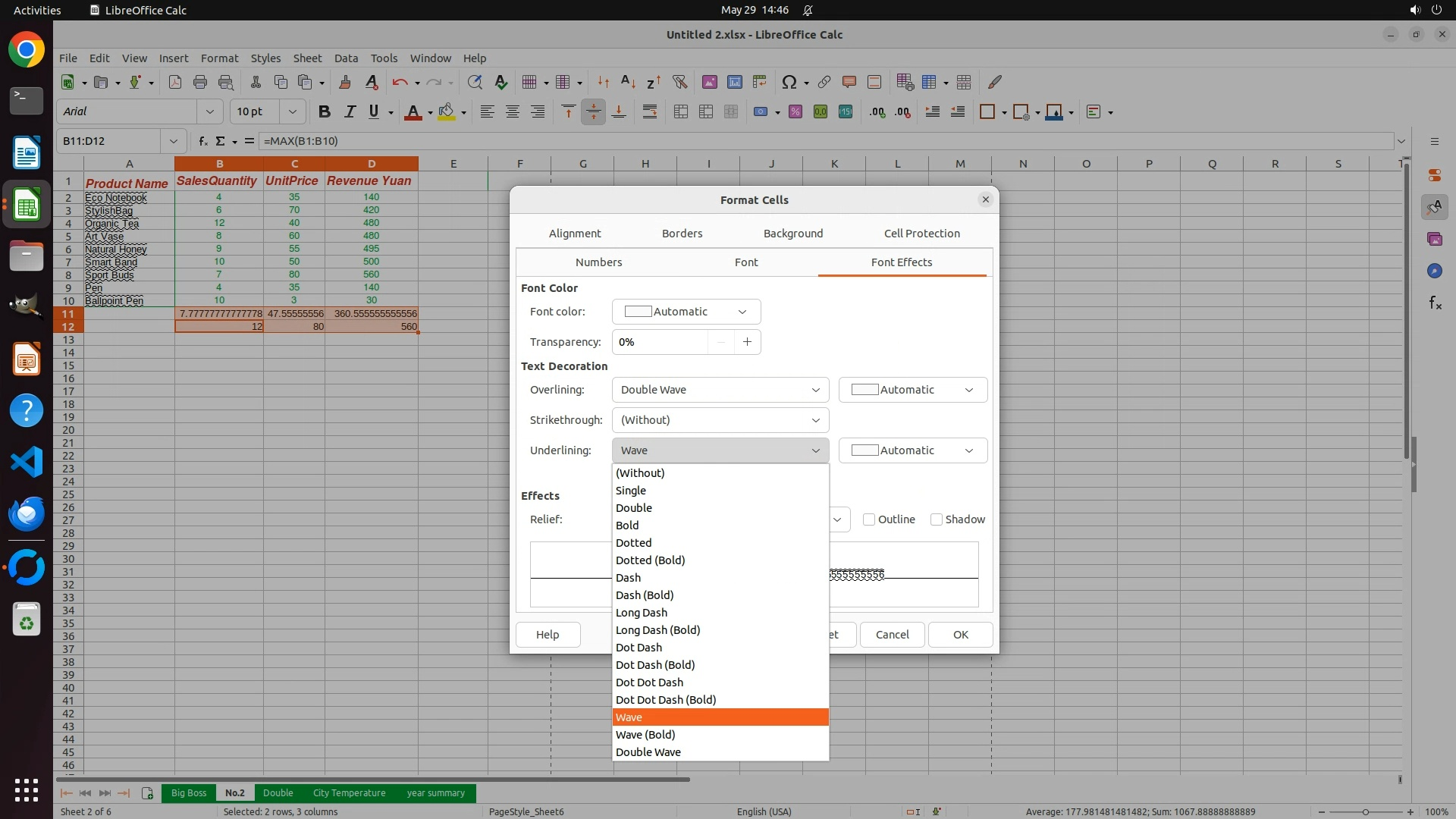Switch to the Borders tab

[x=682, y=234]
